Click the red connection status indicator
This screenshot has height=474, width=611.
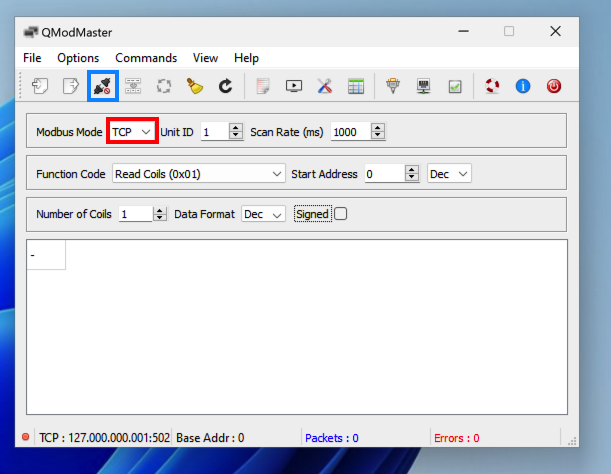tap(26, 437)
